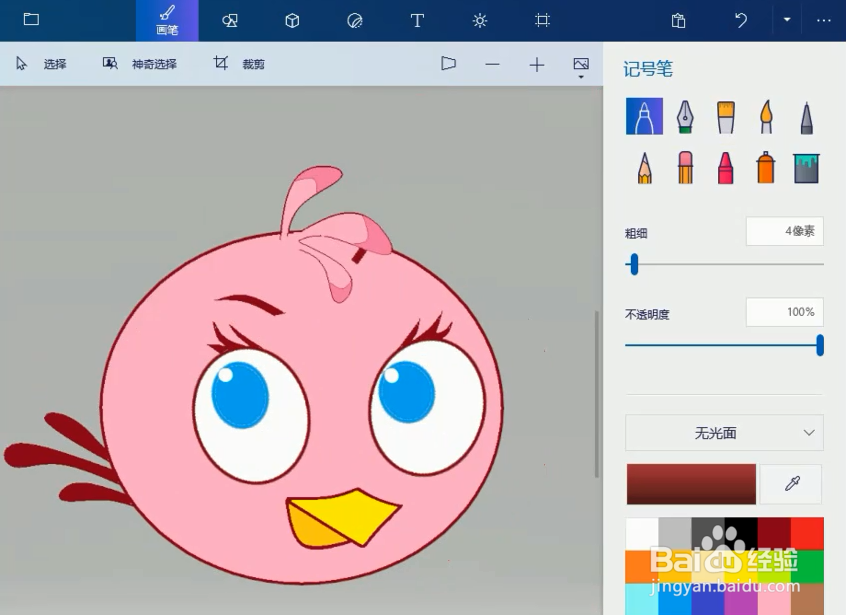Open the 3D shapes cube tab
The height and width of the screenshot is (615, 846).
point(292,20)
